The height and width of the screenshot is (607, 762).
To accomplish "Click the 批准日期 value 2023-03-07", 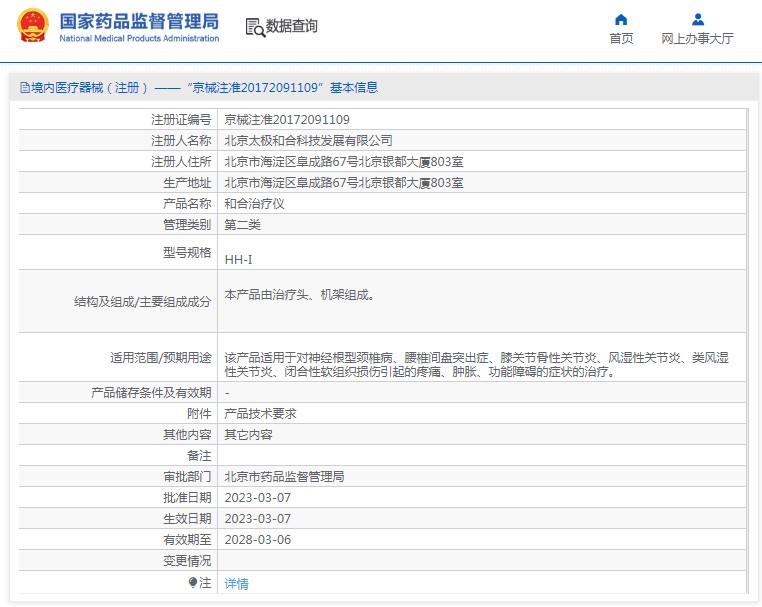I will click(x=258, y=498).
